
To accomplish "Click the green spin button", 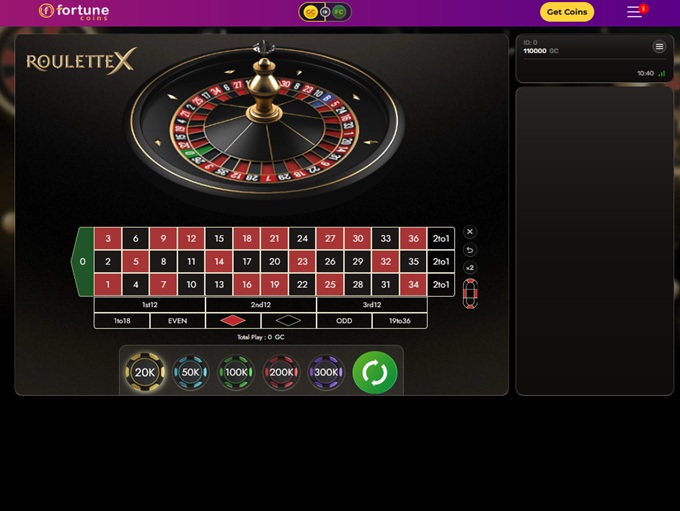I will [375, 372].
